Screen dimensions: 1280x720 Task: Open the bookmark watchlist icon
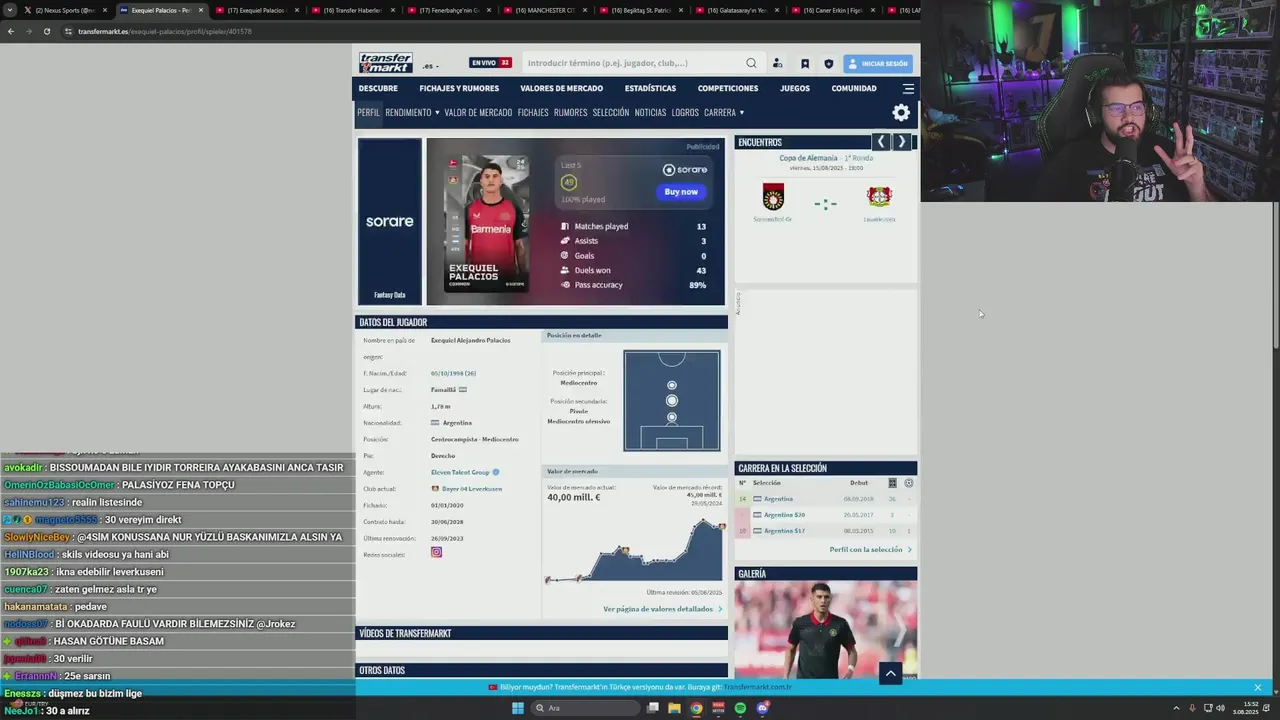[804, 63]
